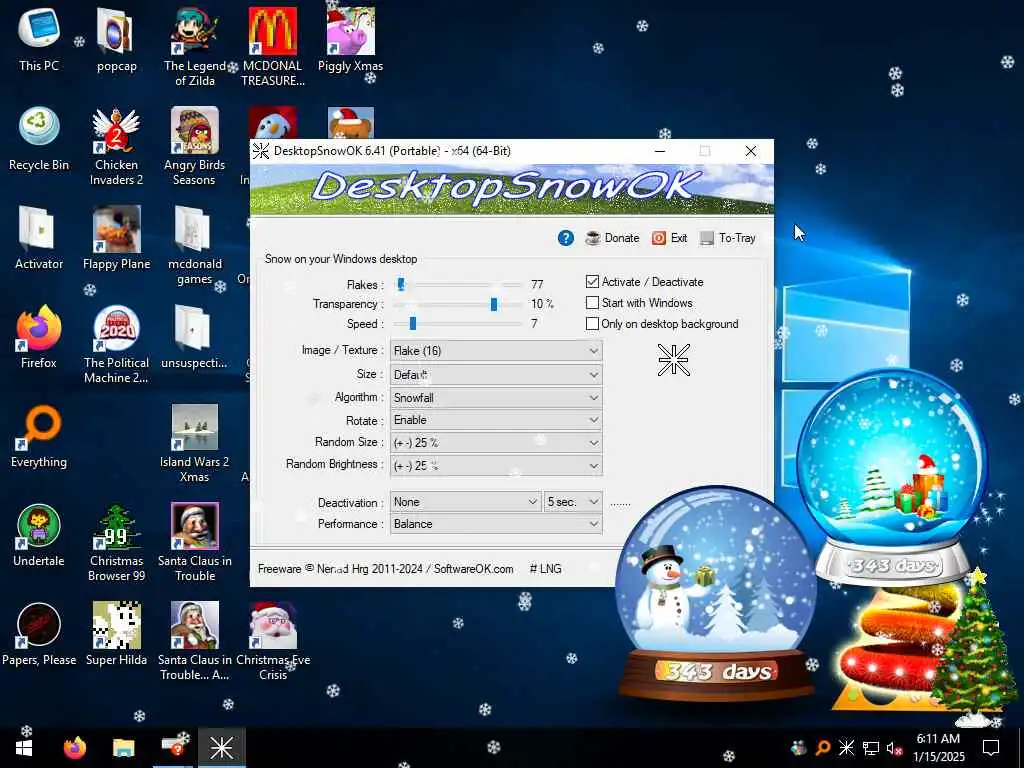The width and height of the screenshot is (1024, 768).
Task: Click DesktopSnowOK snowflake taskbar button
Action: (222, 748)
